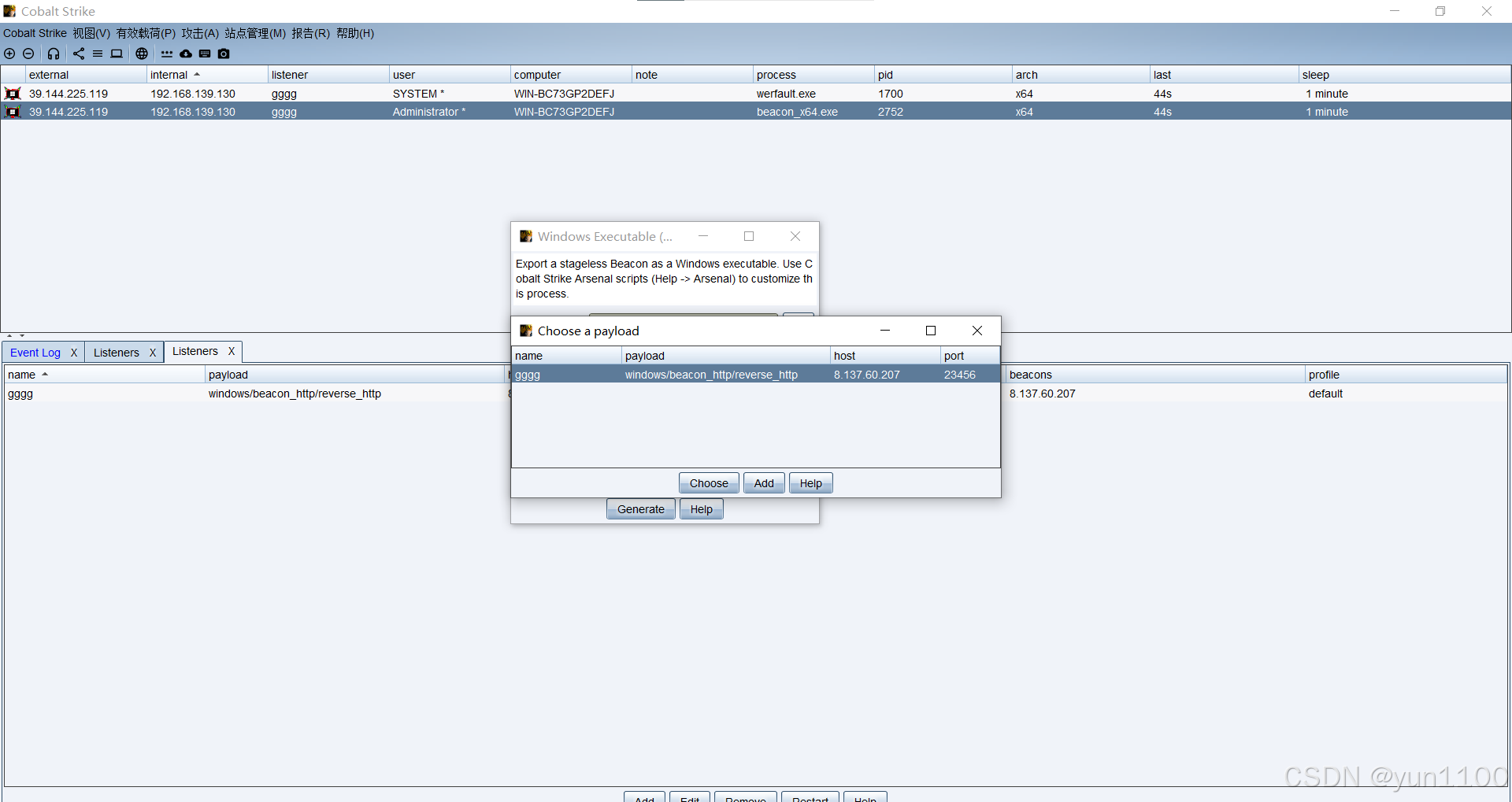Open listeners via the headphones icon
The image size is (1512, 802).
click(54, 54)
